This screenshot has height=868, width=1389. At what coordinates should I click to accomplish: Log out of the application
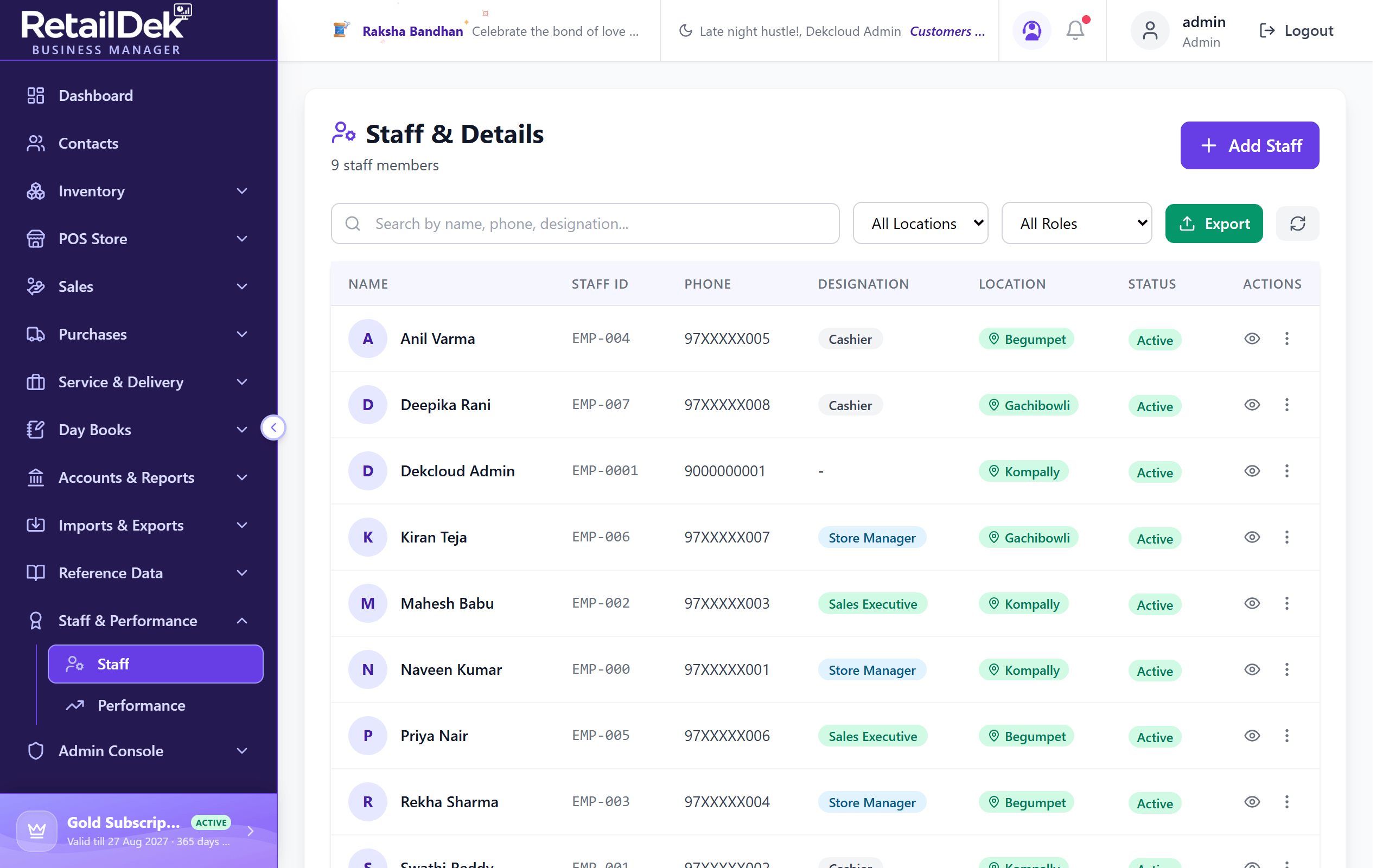pos(1296,31)
